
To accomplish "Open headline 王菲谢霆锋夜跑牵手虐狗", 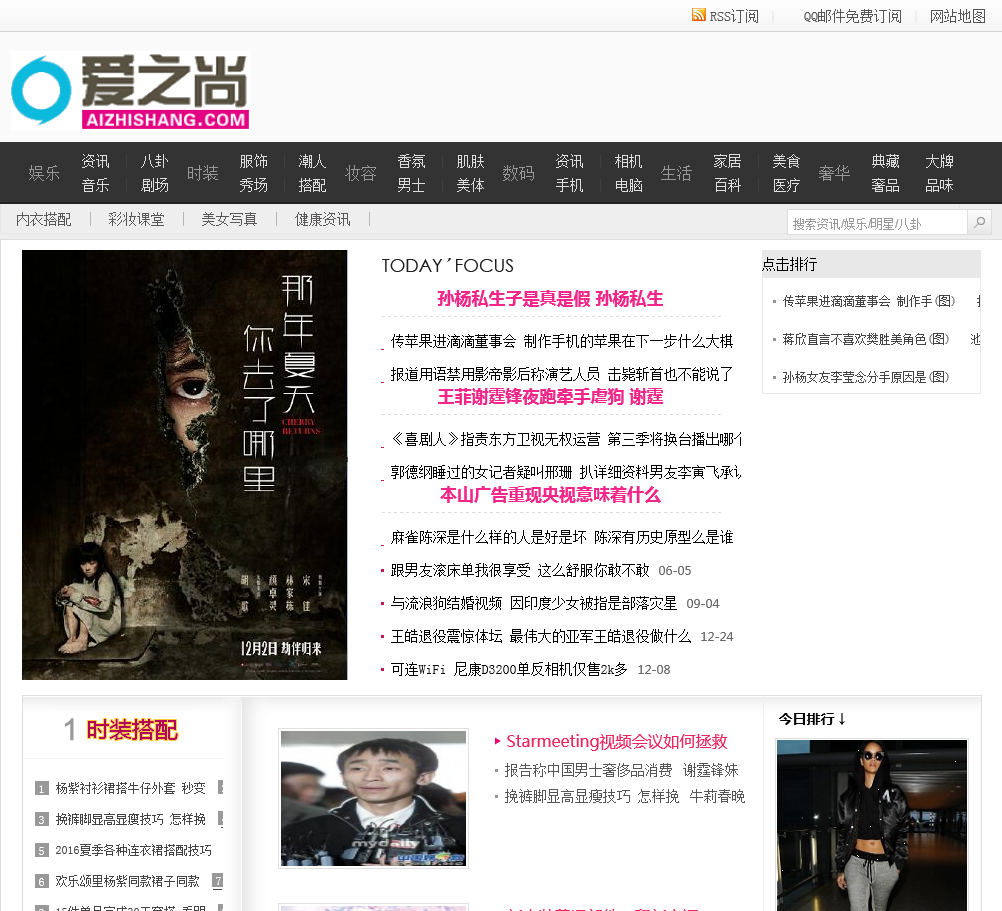I will [550, 397].
